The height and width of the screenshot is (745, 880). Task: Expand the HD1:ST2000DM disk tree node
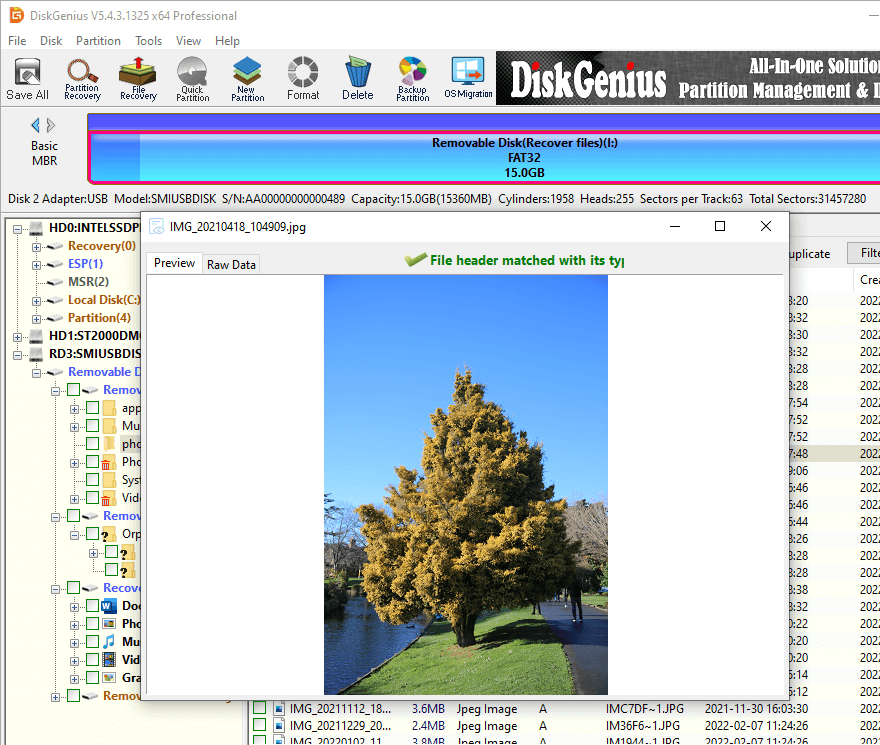(x=18, y=336)
